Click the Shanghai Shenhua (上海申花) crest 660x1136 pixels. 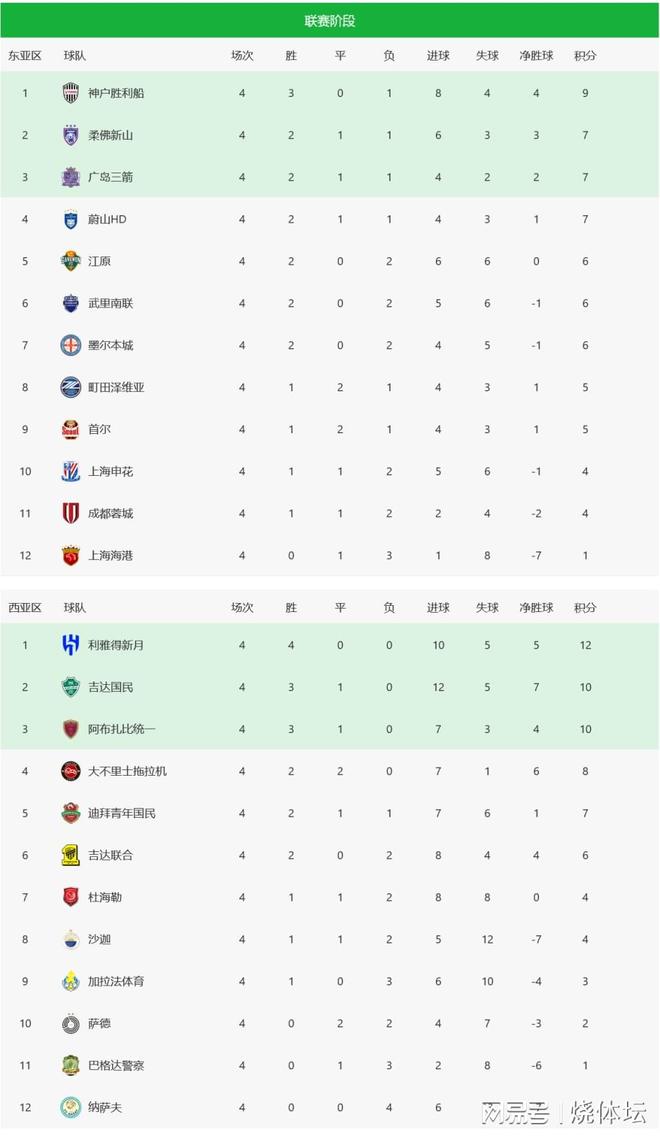click(71, 471)
